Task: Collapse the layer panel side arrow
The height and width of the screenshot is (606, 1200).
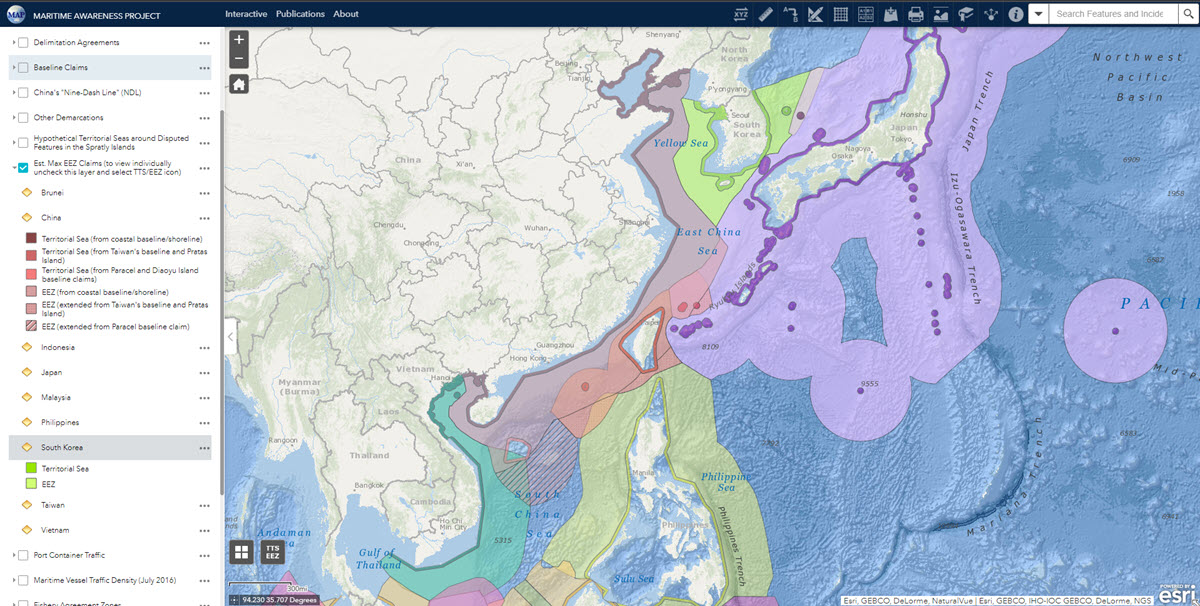Action: click(230, 337)
